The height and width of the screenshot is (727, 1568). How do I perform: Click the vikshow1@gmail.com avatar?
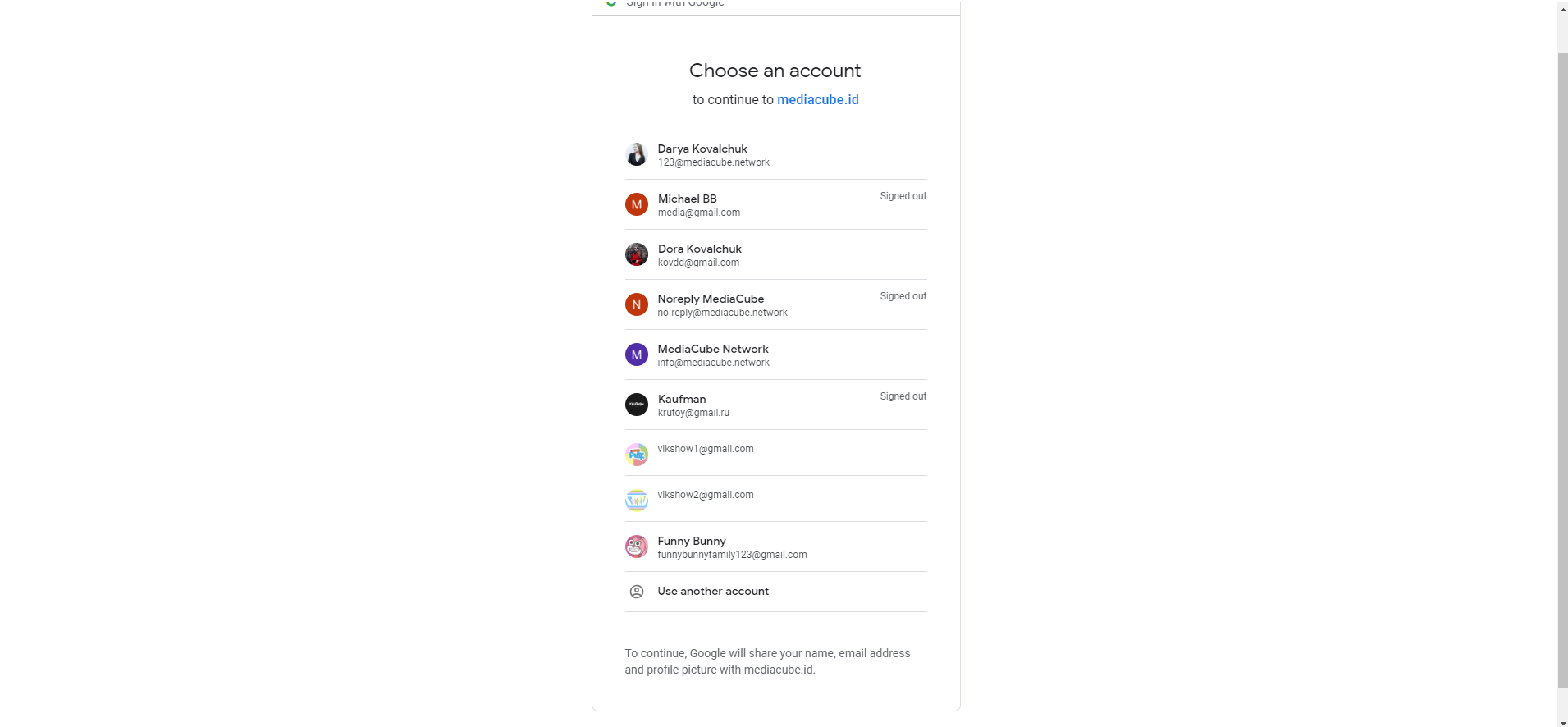click(636, 455)
